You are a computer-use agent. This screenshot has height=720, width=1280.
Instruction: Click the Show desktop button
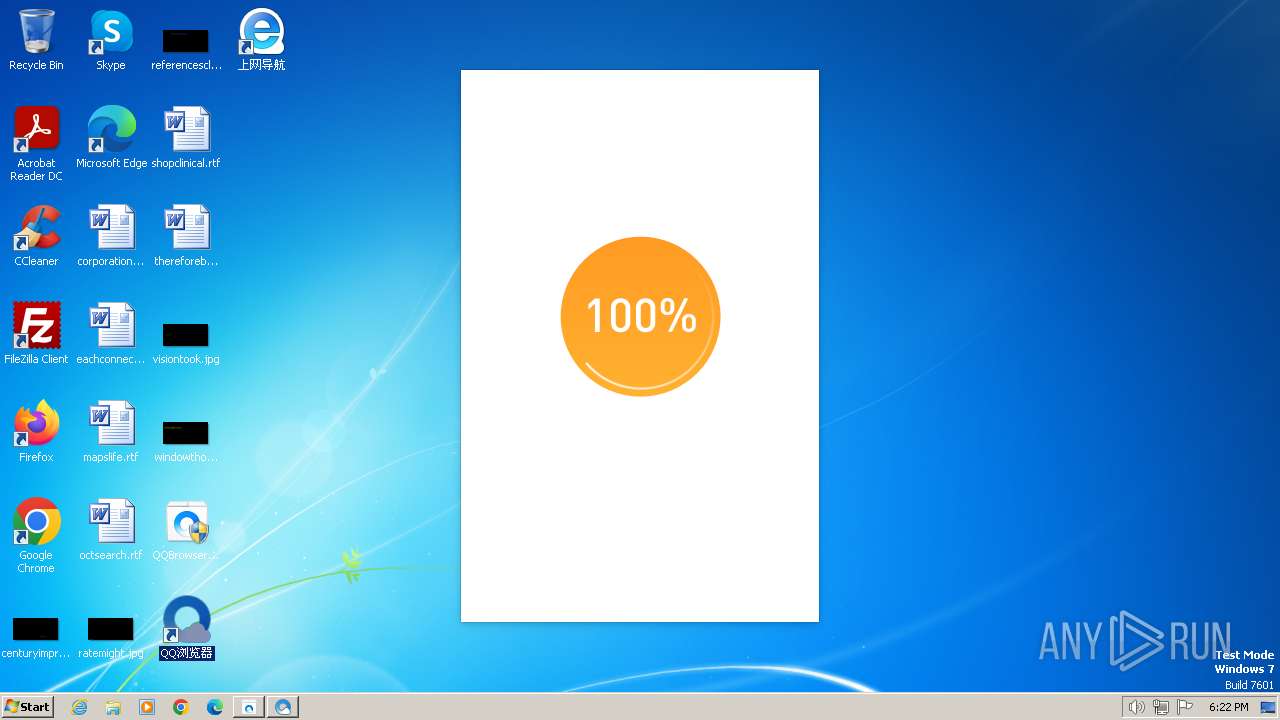click(1268, 707)
